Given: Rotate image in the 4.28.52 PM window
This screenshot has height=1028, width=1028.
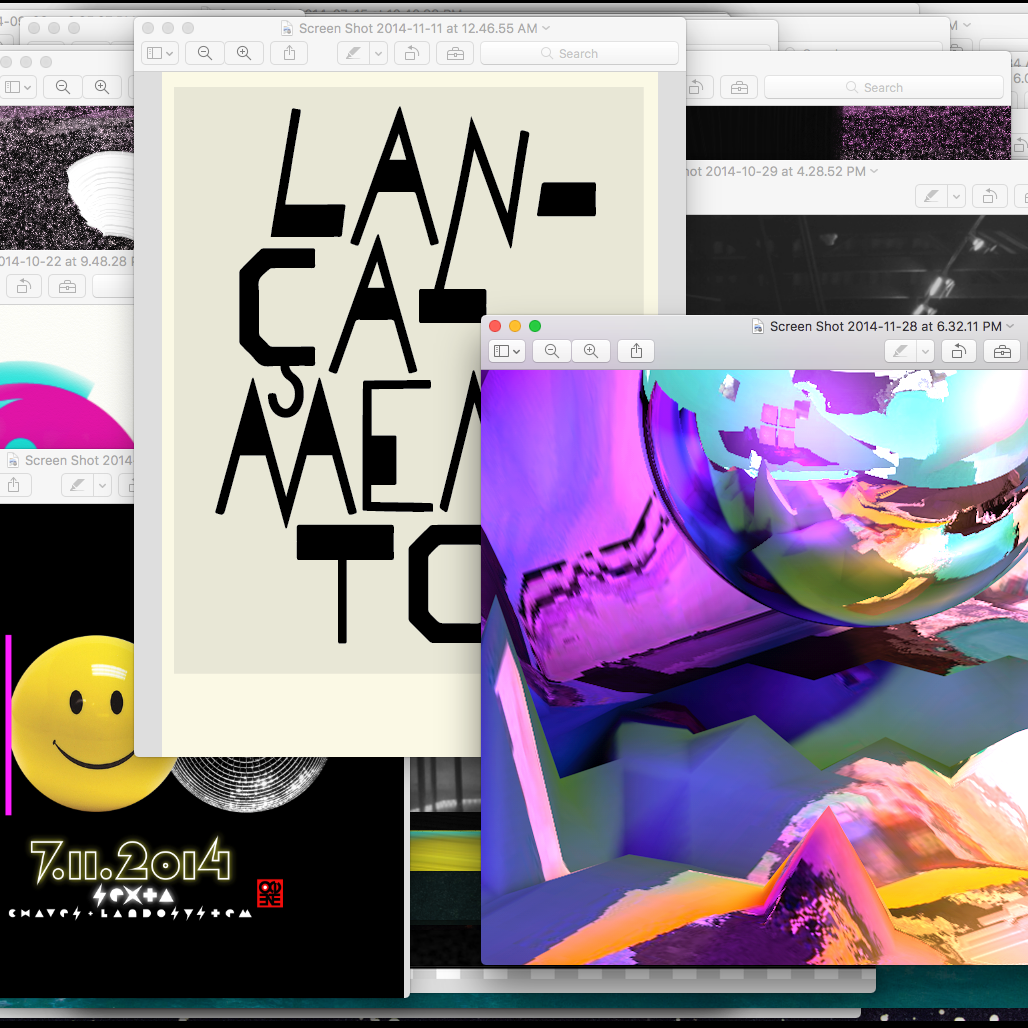Looking at the screenshot, I should click(x=989, y=196).
